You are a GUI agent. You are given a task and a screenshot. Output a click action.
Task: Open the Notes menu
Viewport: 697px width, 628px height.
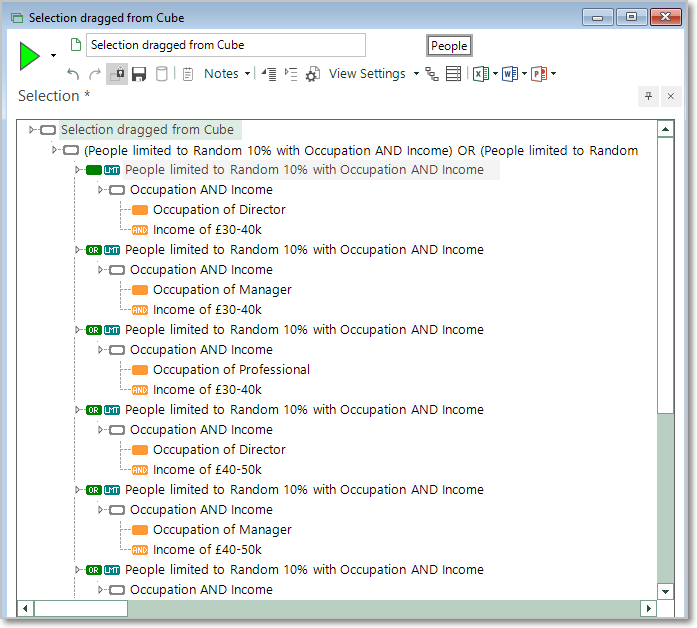tap(221, 74)
